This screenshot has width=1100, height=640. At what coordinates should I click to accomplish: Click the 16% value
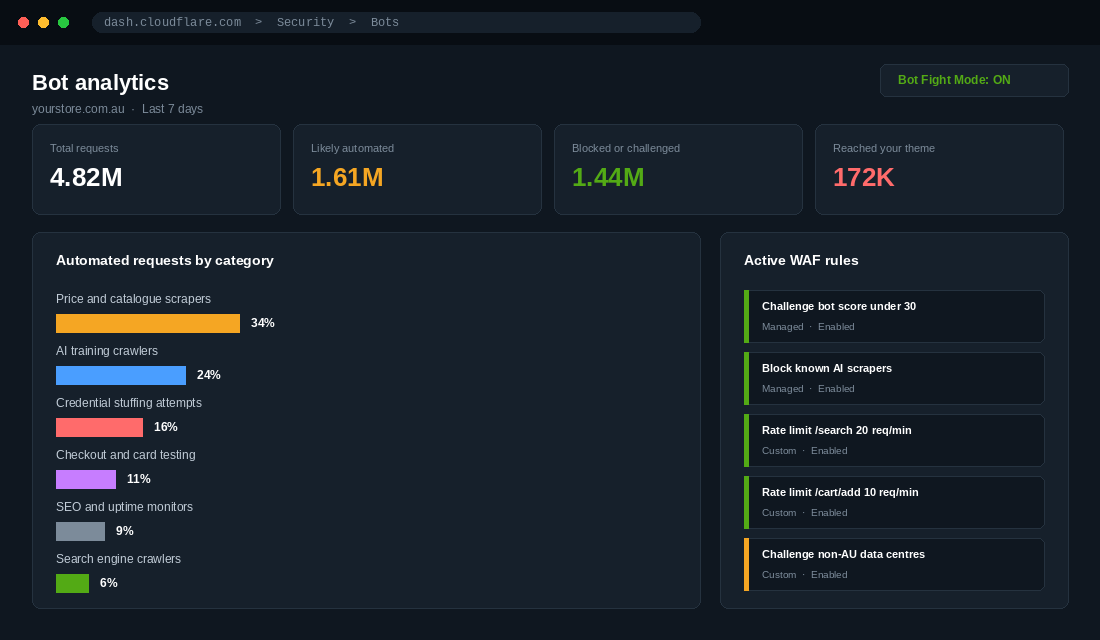pos(166,427)
